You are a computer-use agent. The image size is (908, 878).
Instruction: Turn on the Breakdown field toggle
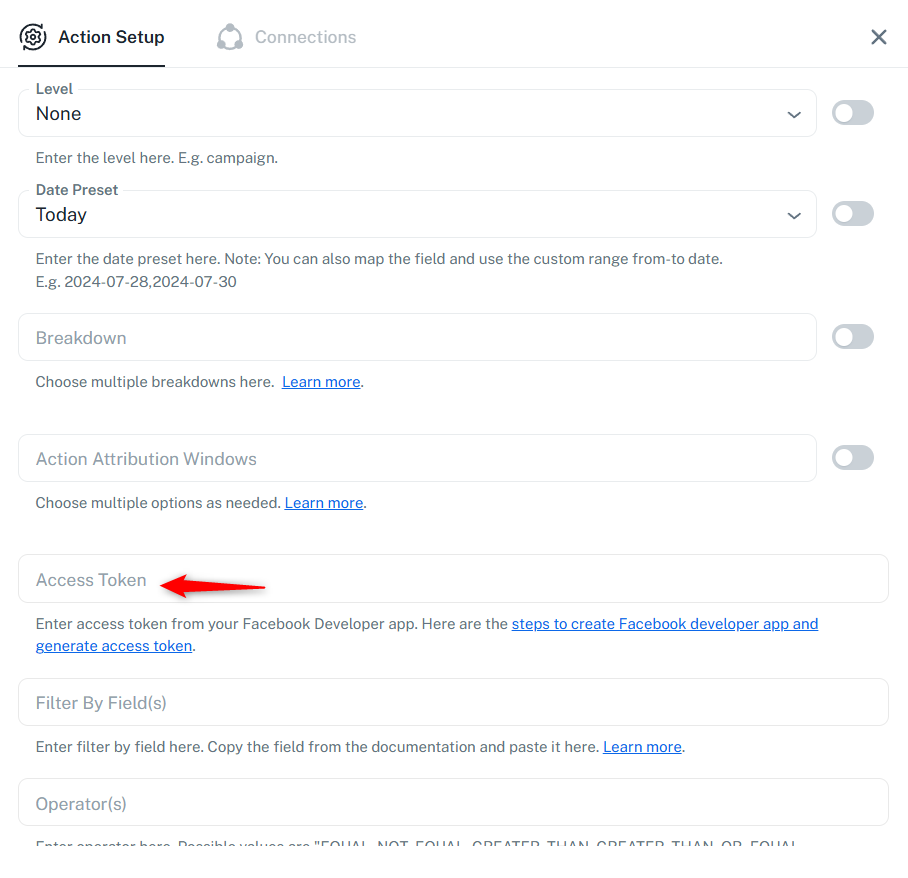coord(852,336)
